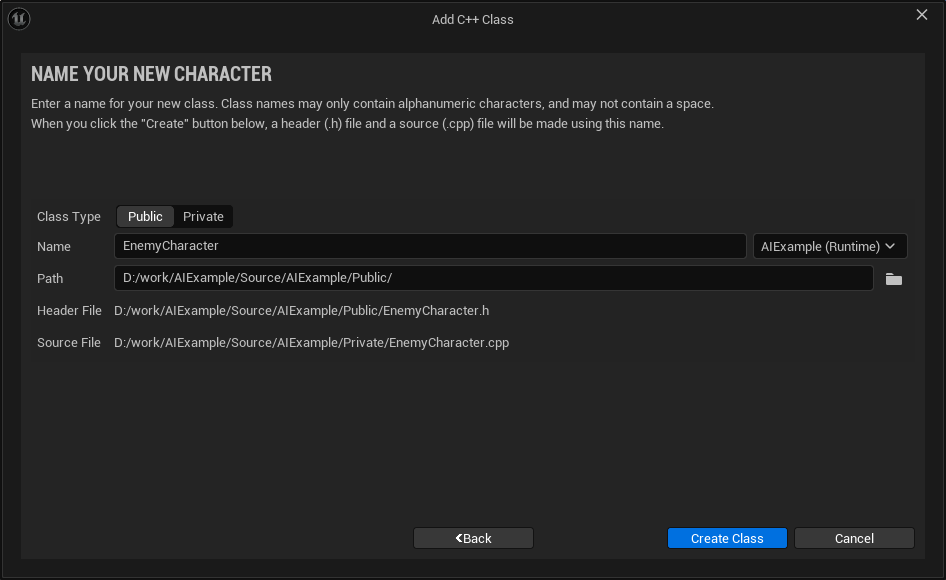The height and width of the screenshot is (580, 946).
Task: Close the Add C++ Class dialog
Action: tap(921, 14)
